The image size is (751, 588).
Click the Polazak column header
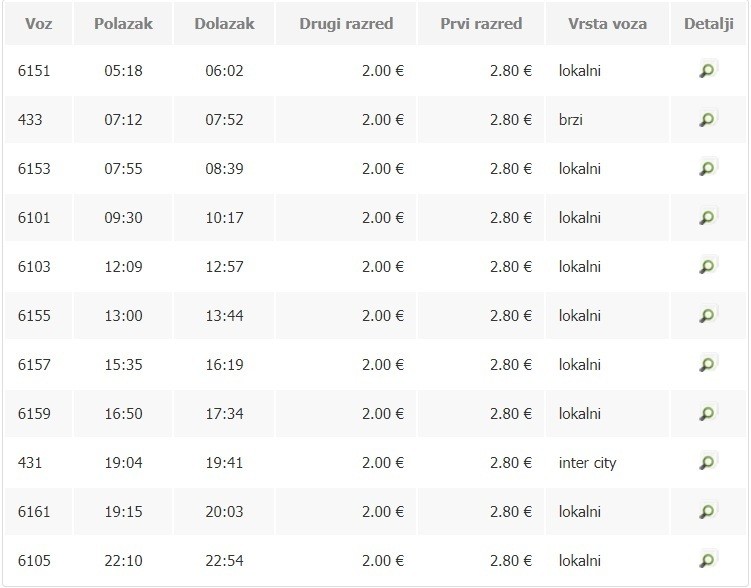click(x=123, y=23)
